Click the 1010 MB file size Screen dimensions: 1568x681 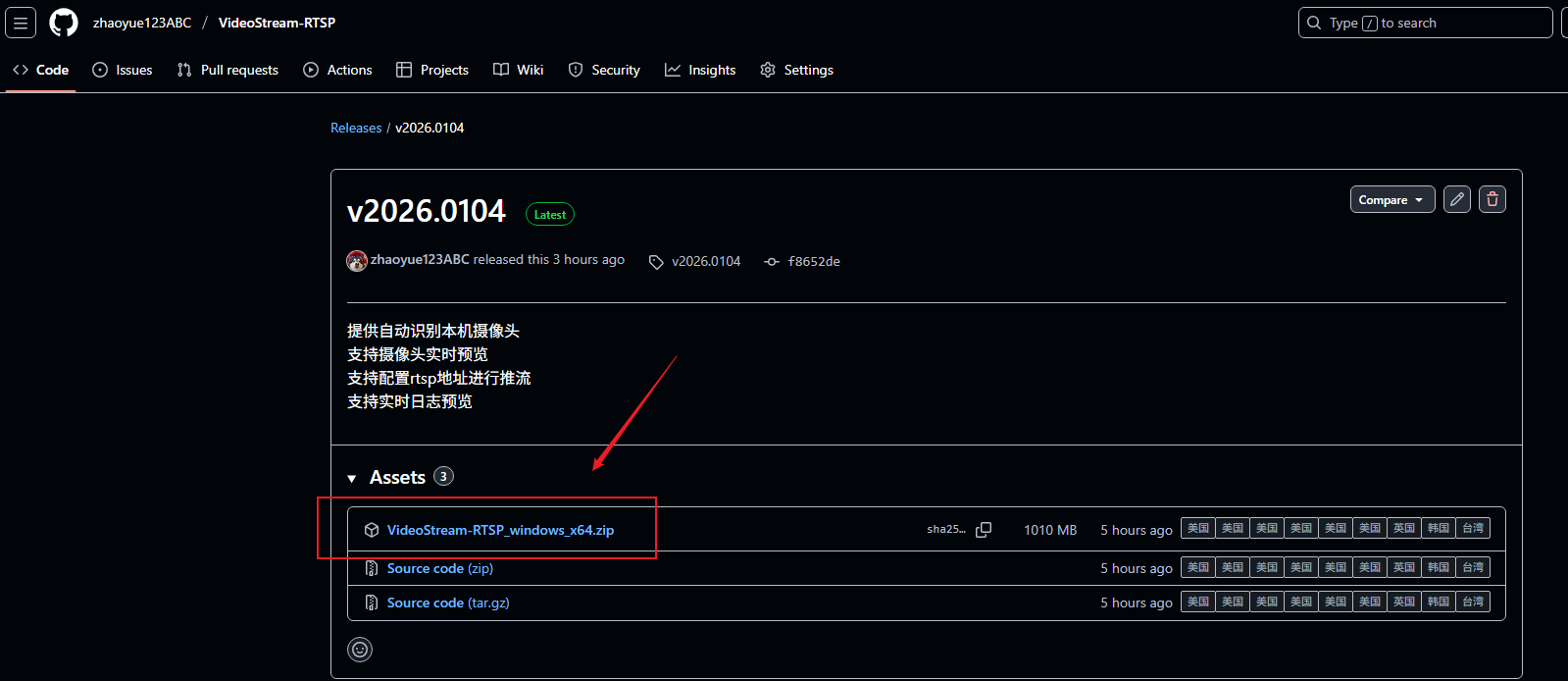(x=1050, y=530)
